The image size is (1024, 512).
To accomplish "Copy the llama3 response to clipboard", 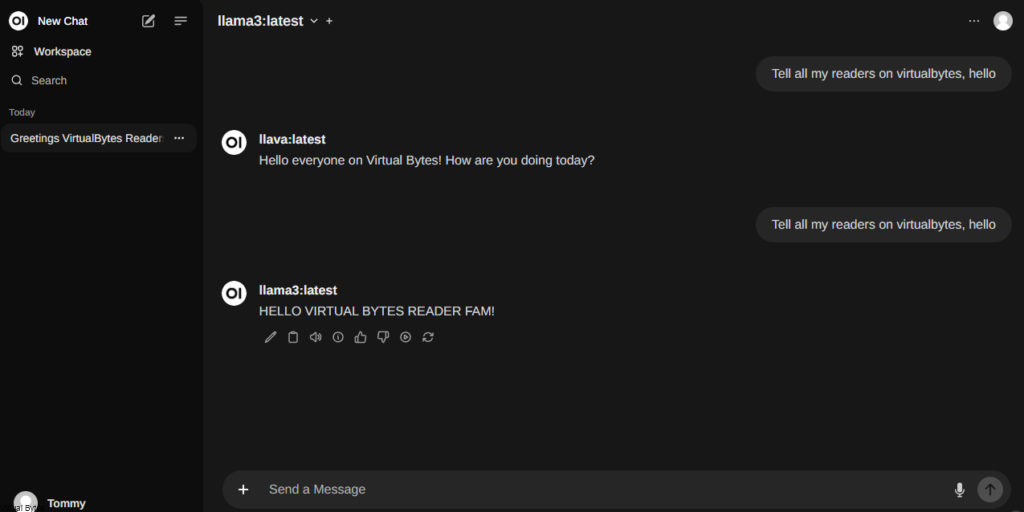I will 293,337.
